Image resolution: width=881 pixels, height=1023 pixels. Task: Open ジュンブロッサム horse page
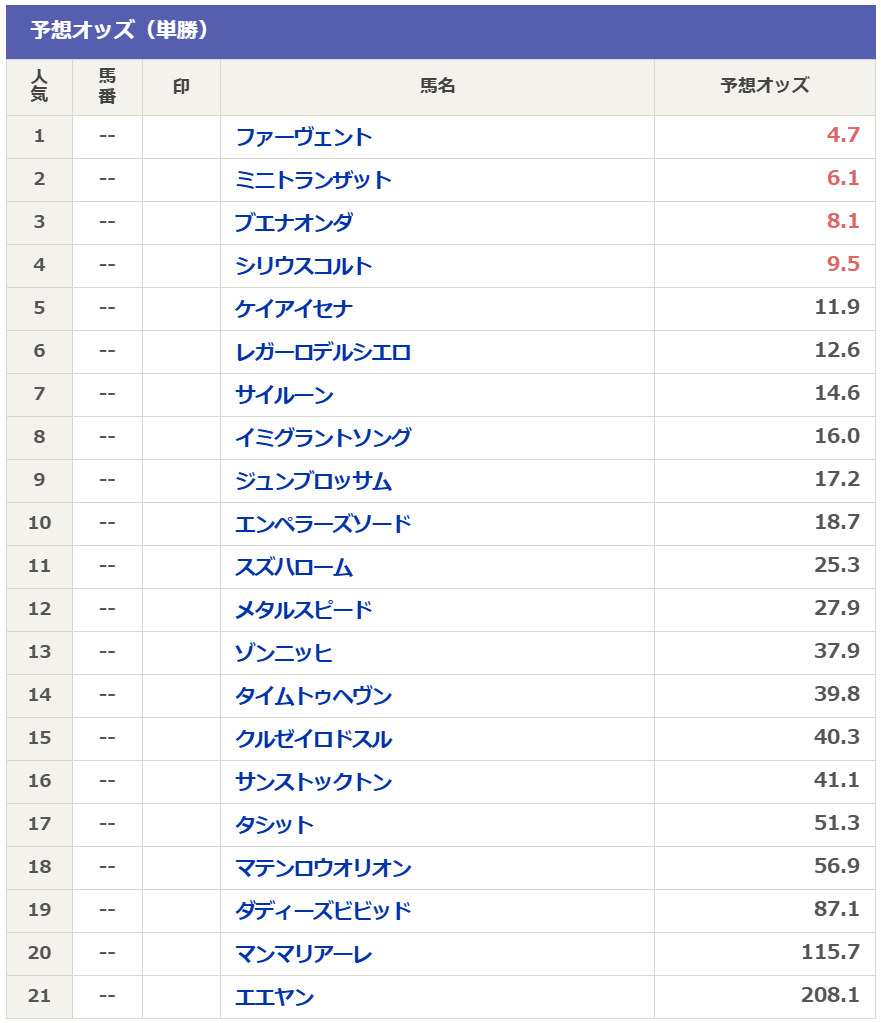313,481
